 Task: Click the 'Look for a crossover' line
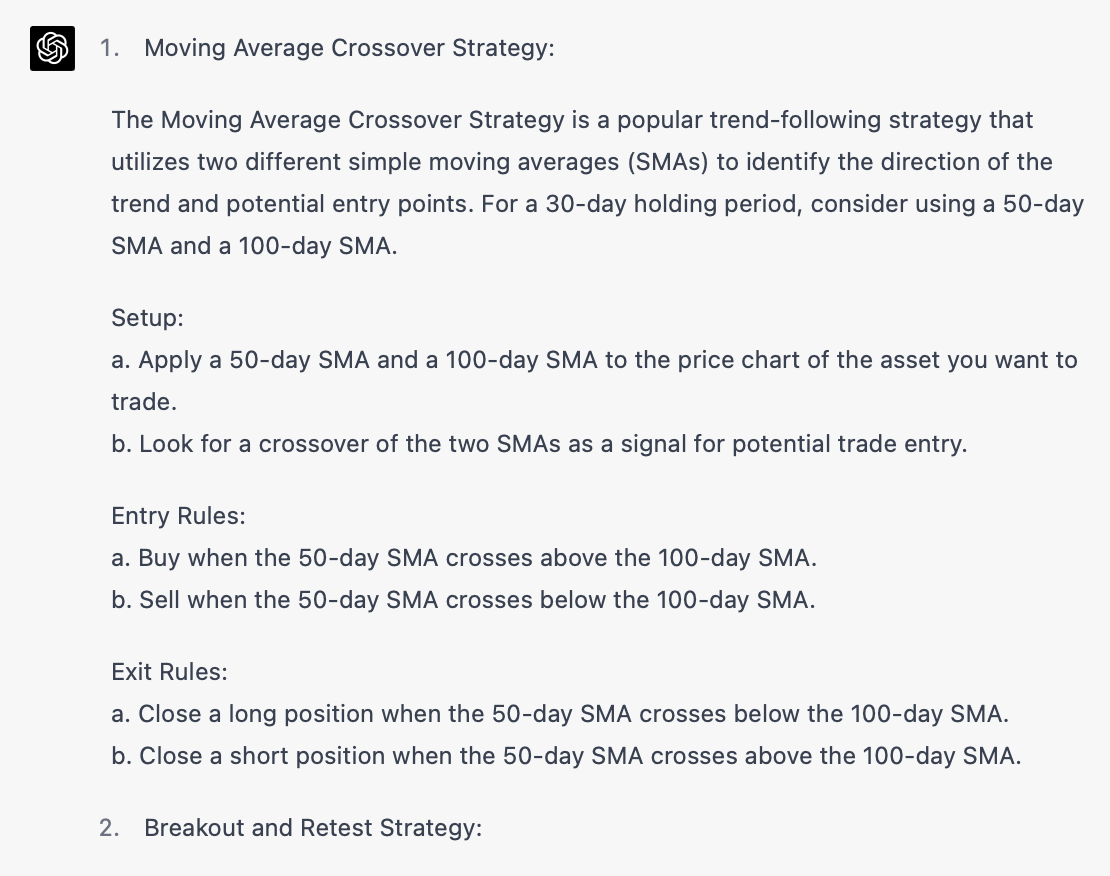coord(539,444)
